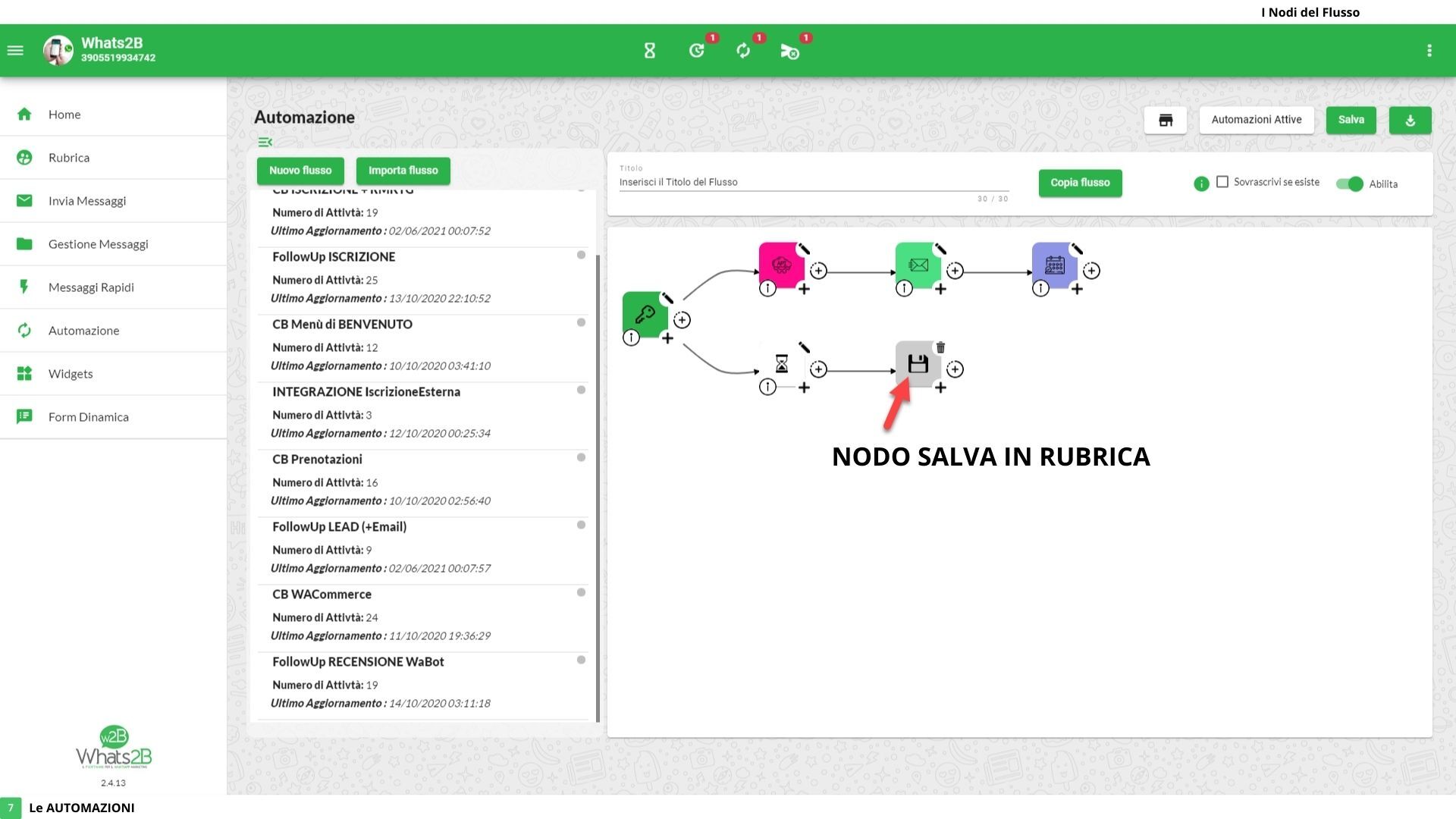1456x819 pixels.
Task: Open Form Dinamica in the sidebar
Action: coord(114,417)
